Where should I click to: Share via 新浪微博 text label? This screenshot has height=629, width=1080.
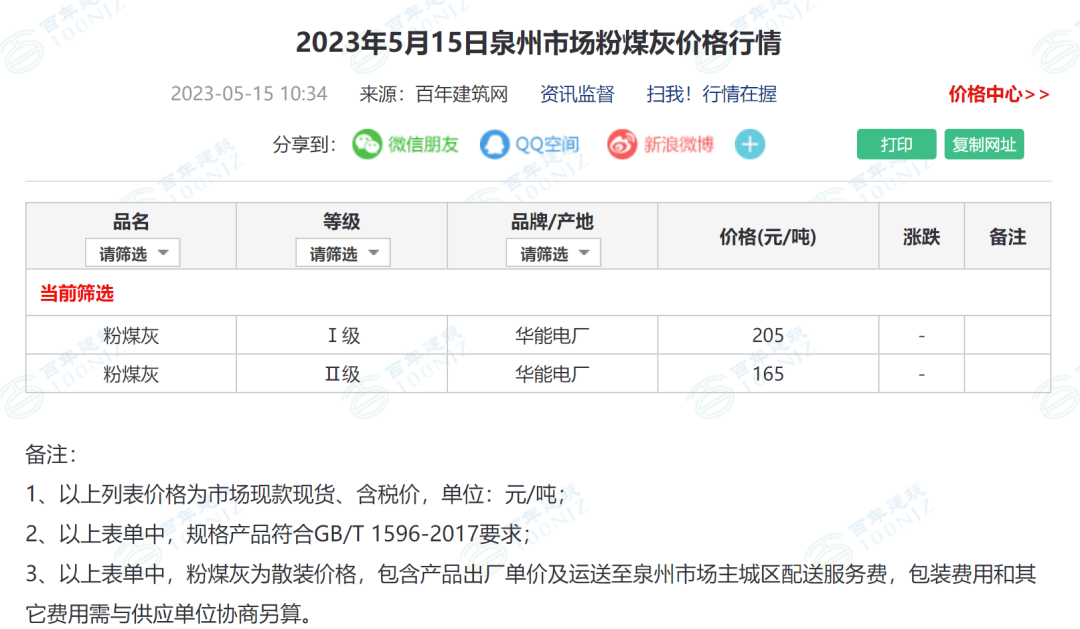tap(678, 144)
